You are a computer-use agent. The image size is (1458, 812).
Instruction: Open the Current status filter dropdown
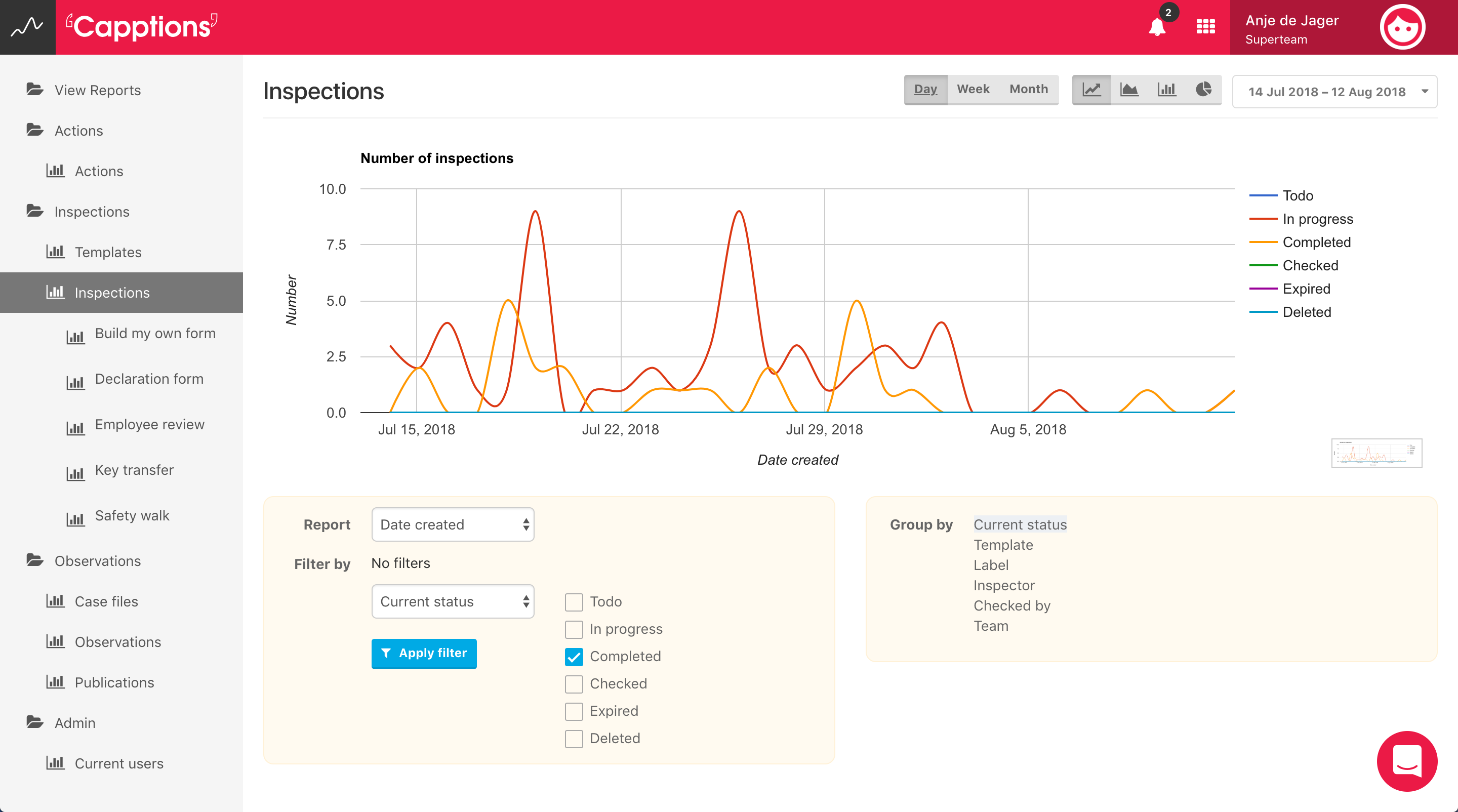tap(453, 601)
